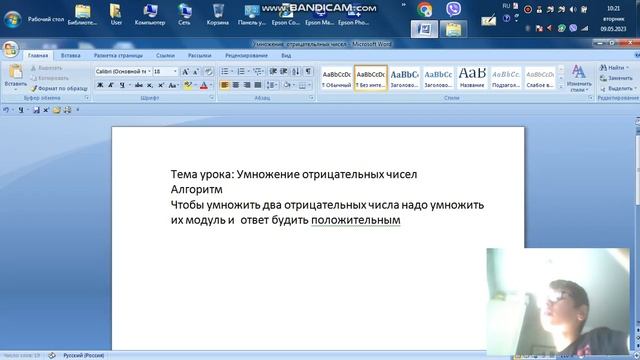Apply the Название style

(472, 78)
